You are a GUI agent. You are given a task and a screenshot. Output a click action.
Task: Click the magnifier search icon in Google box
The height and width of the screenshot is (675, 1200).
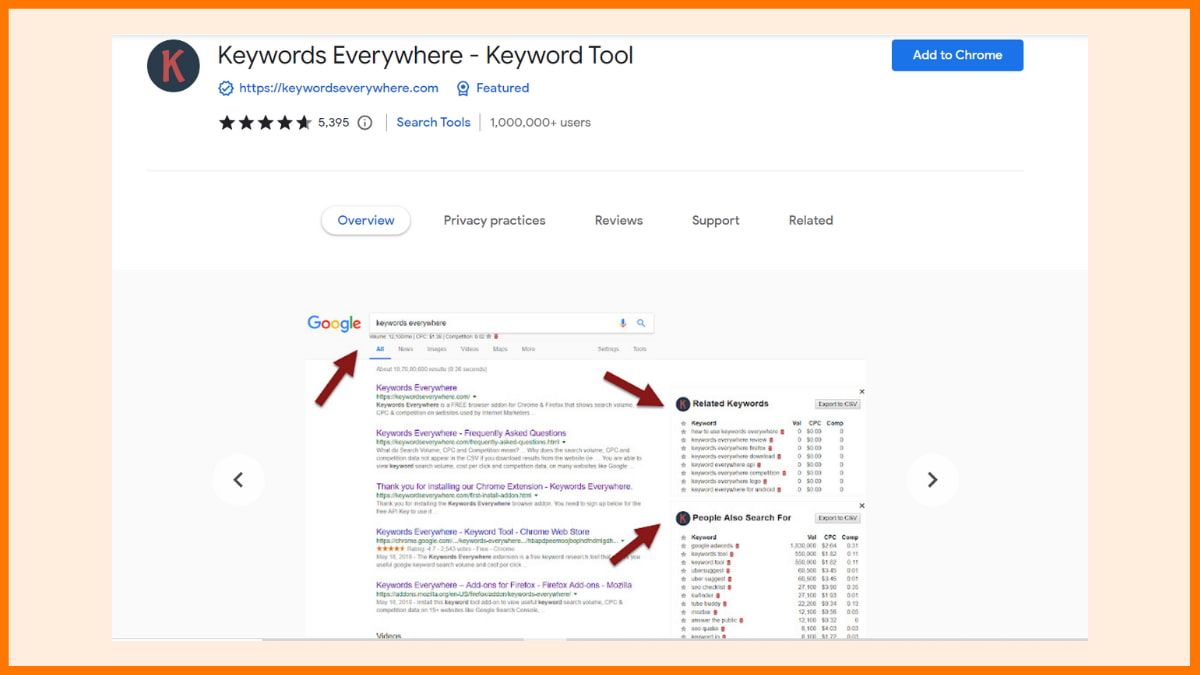[x=642, y=323]
